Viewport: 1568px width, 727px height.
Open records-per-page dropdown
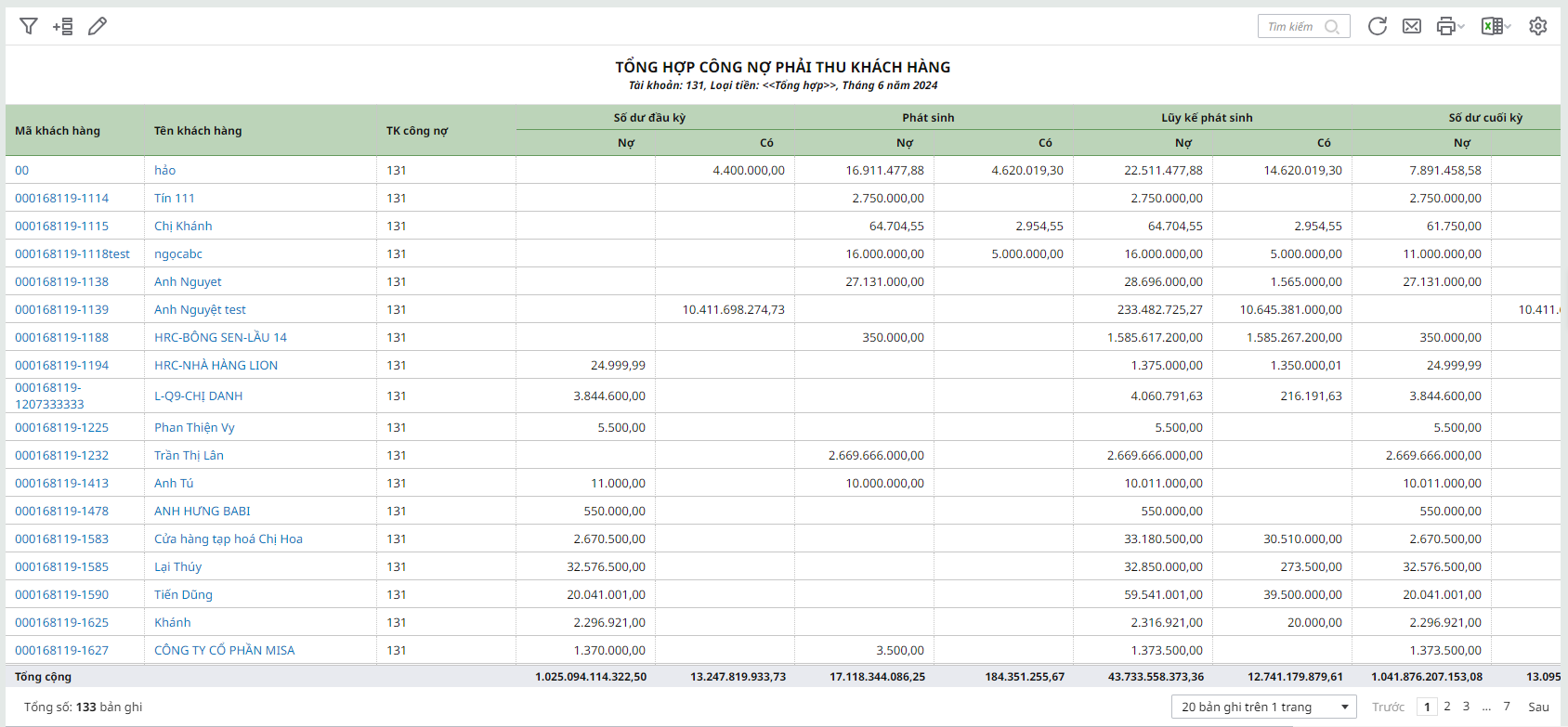point(1264,707)
